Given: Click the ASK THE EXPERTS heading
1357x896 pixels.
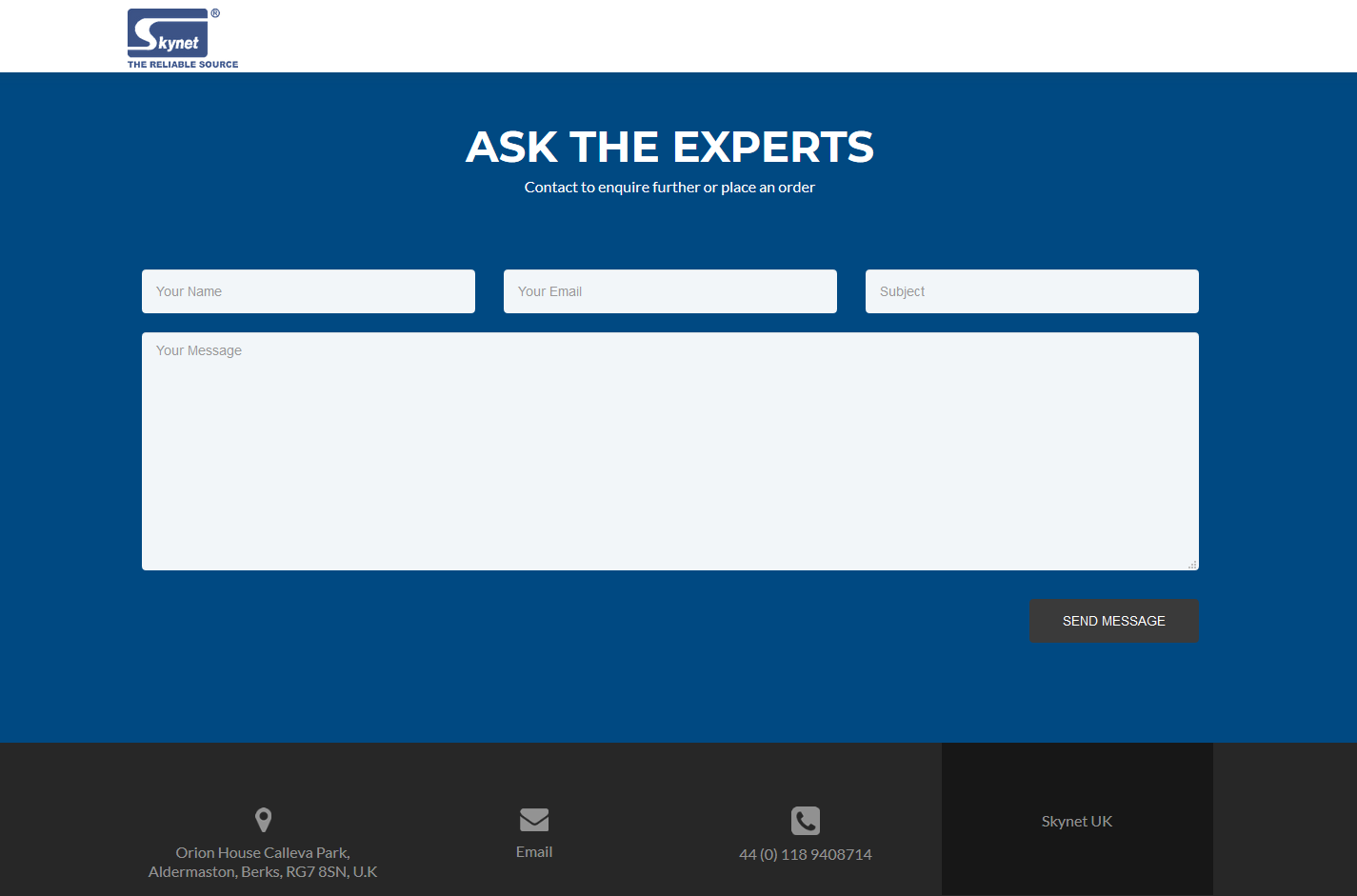Looking at the screenshot, I should 670,147.
